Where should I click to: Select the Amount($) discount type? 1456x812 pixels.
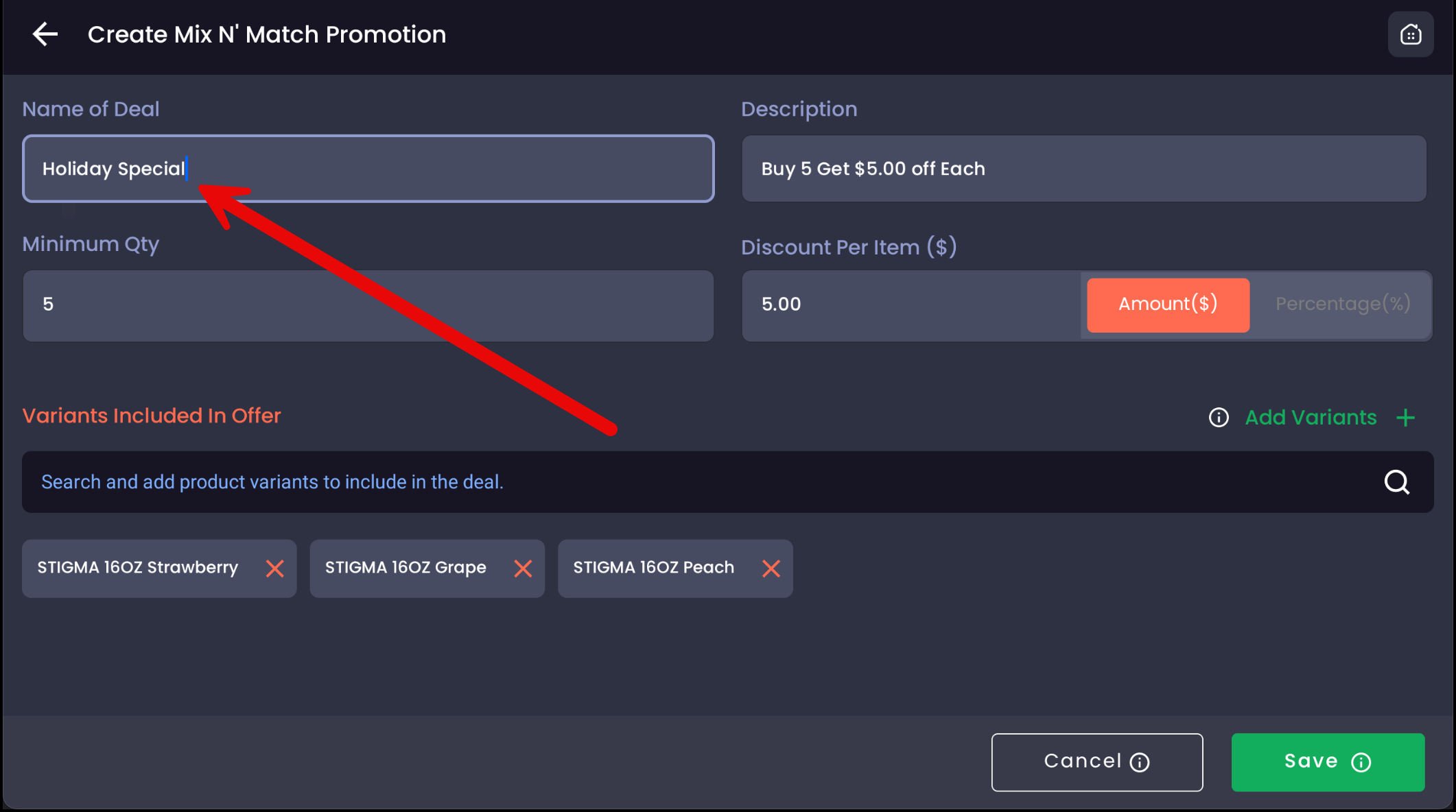tap(1168, 304)
